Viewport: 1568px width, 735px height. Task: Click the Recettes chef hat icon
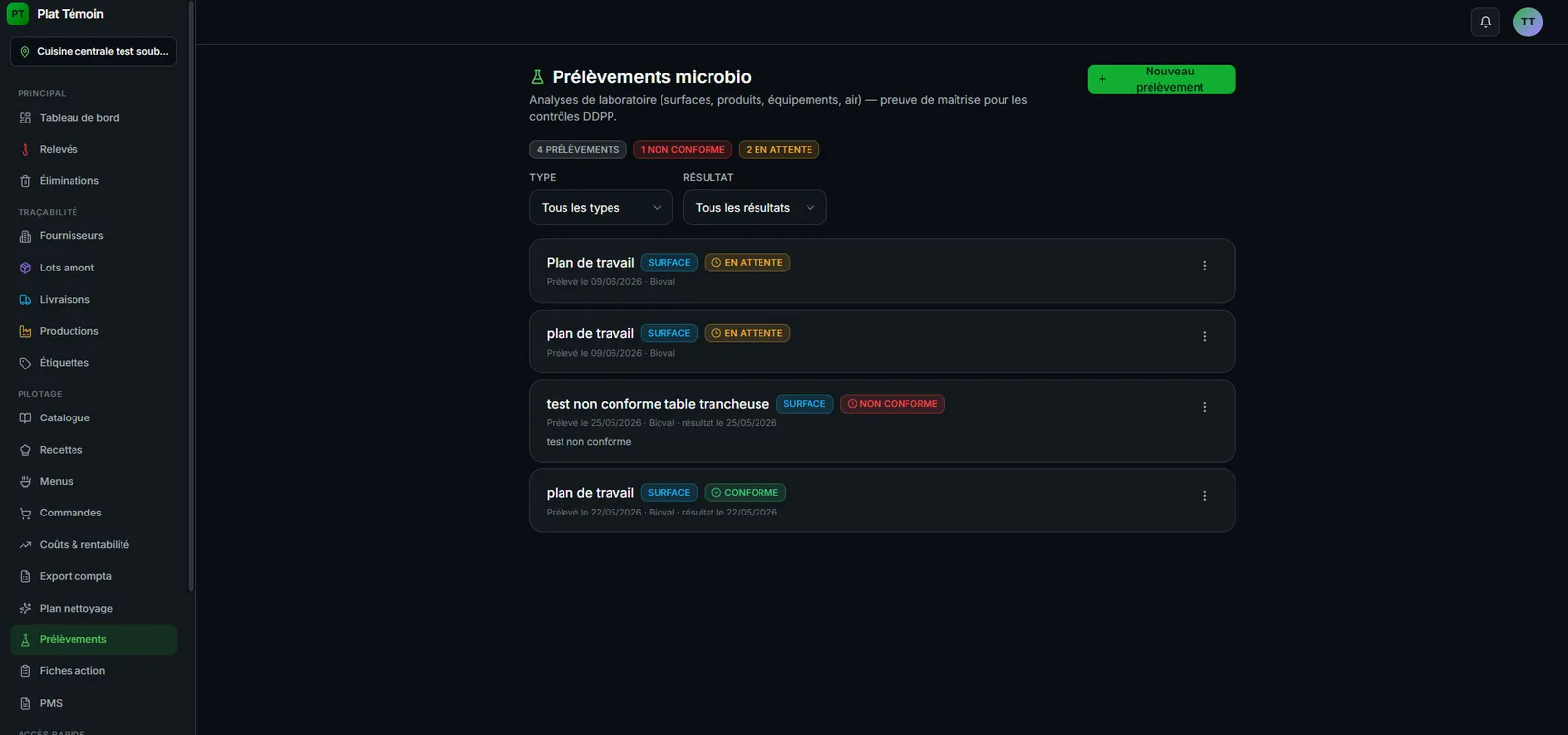click(x=25, y=450)
